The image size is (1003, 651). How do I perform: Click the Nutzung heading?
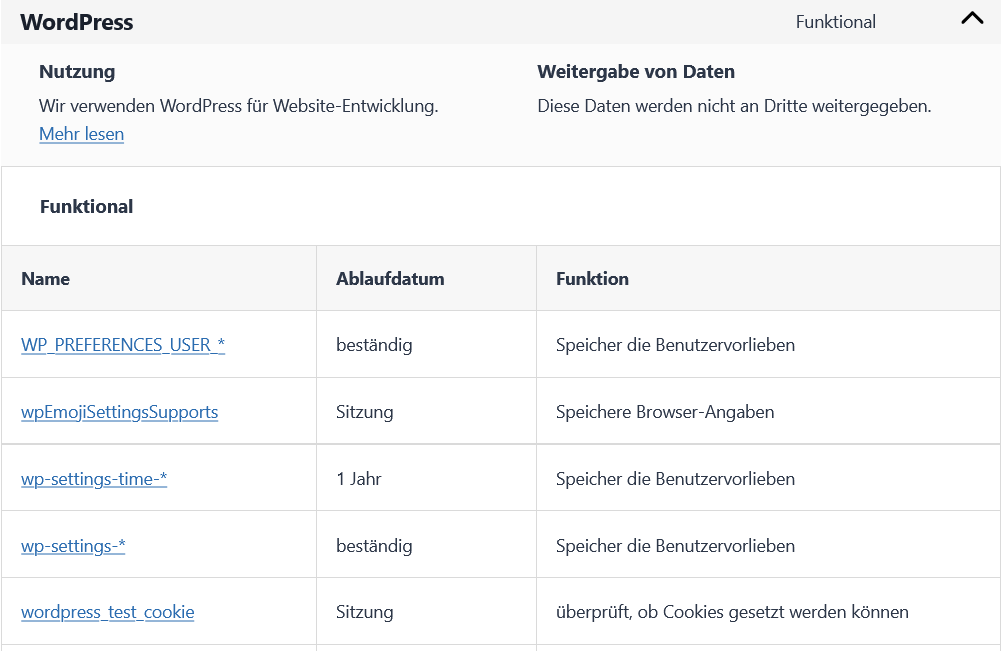tap(77, 72)
